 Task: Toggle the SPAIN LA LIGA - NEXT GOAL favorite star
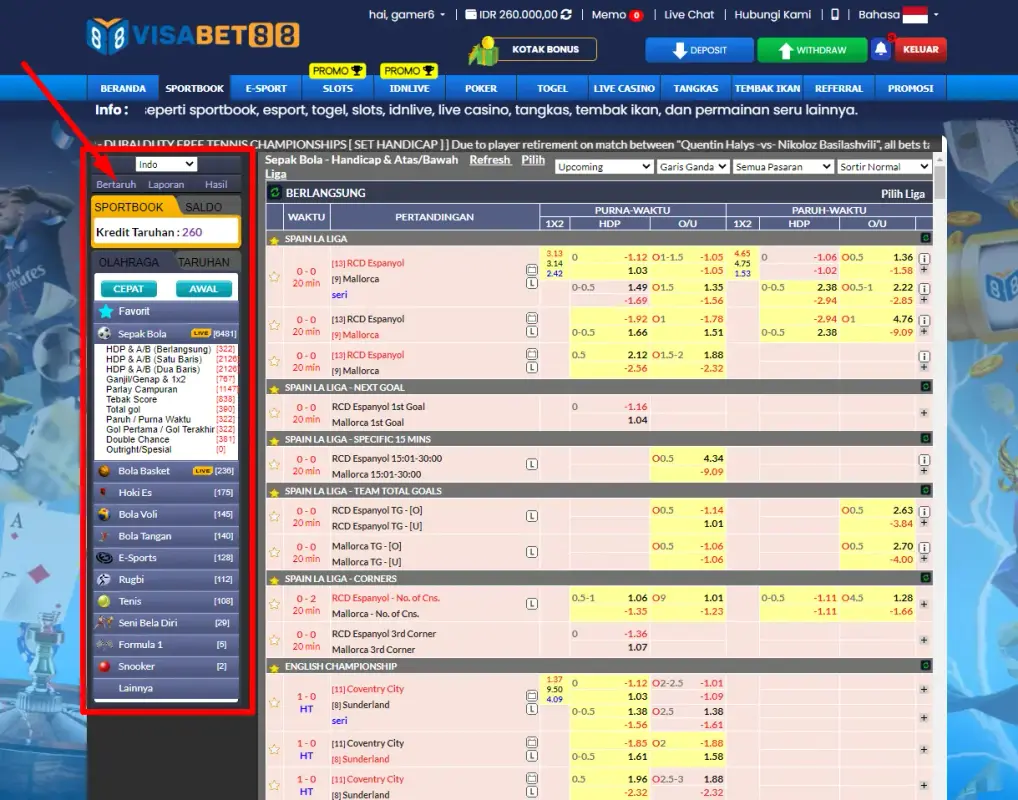(274, 388)
